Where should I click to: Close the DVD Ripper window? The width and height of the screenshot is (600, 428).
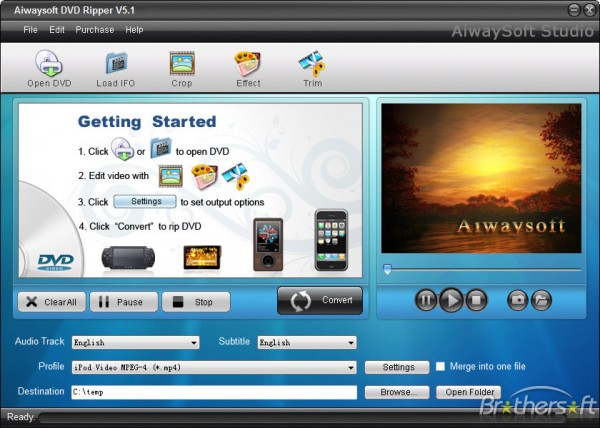coord(590,10)
